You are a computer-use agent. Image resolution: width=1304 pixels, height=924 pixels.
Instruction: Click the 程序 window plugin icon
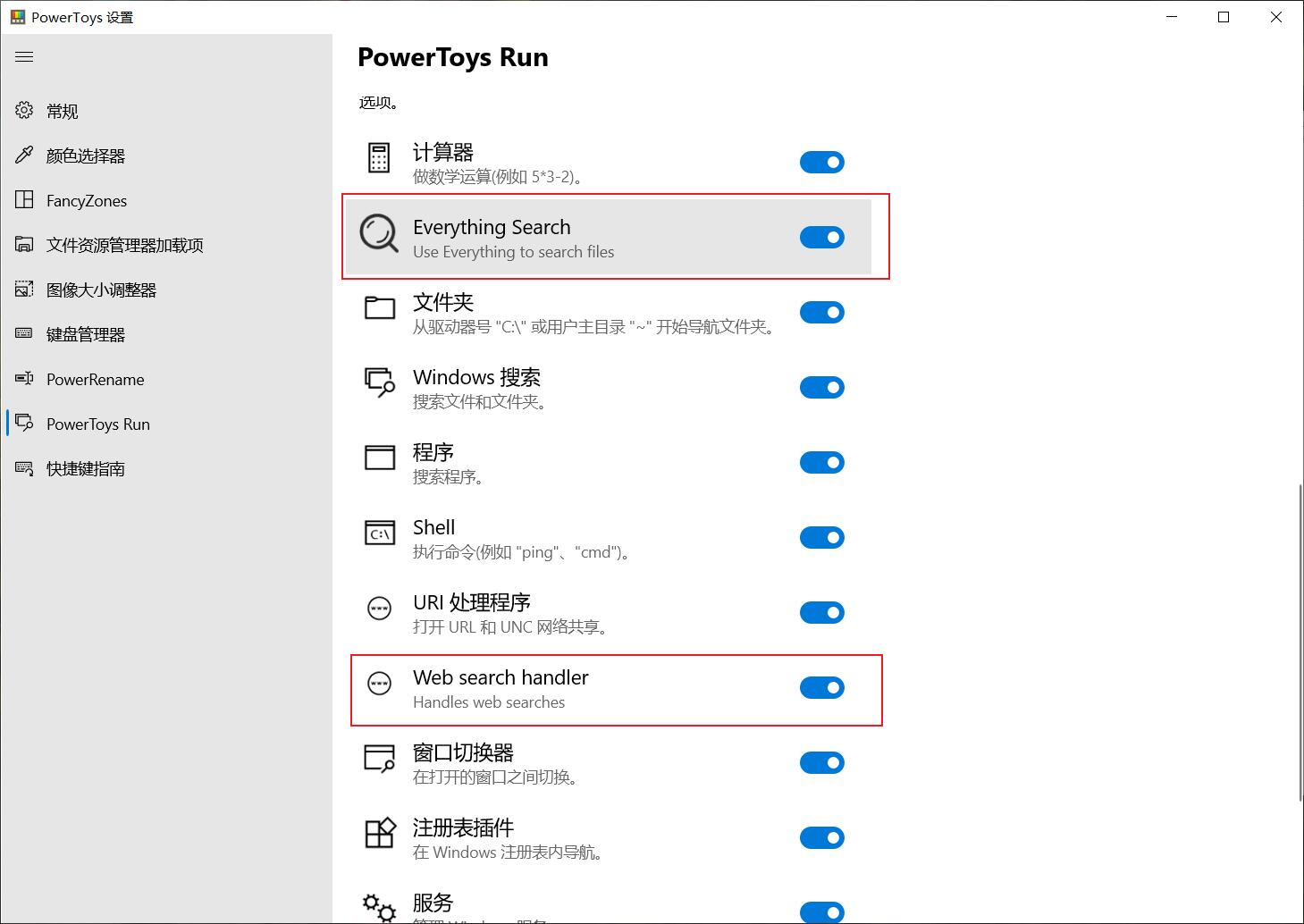pos(379,458)
